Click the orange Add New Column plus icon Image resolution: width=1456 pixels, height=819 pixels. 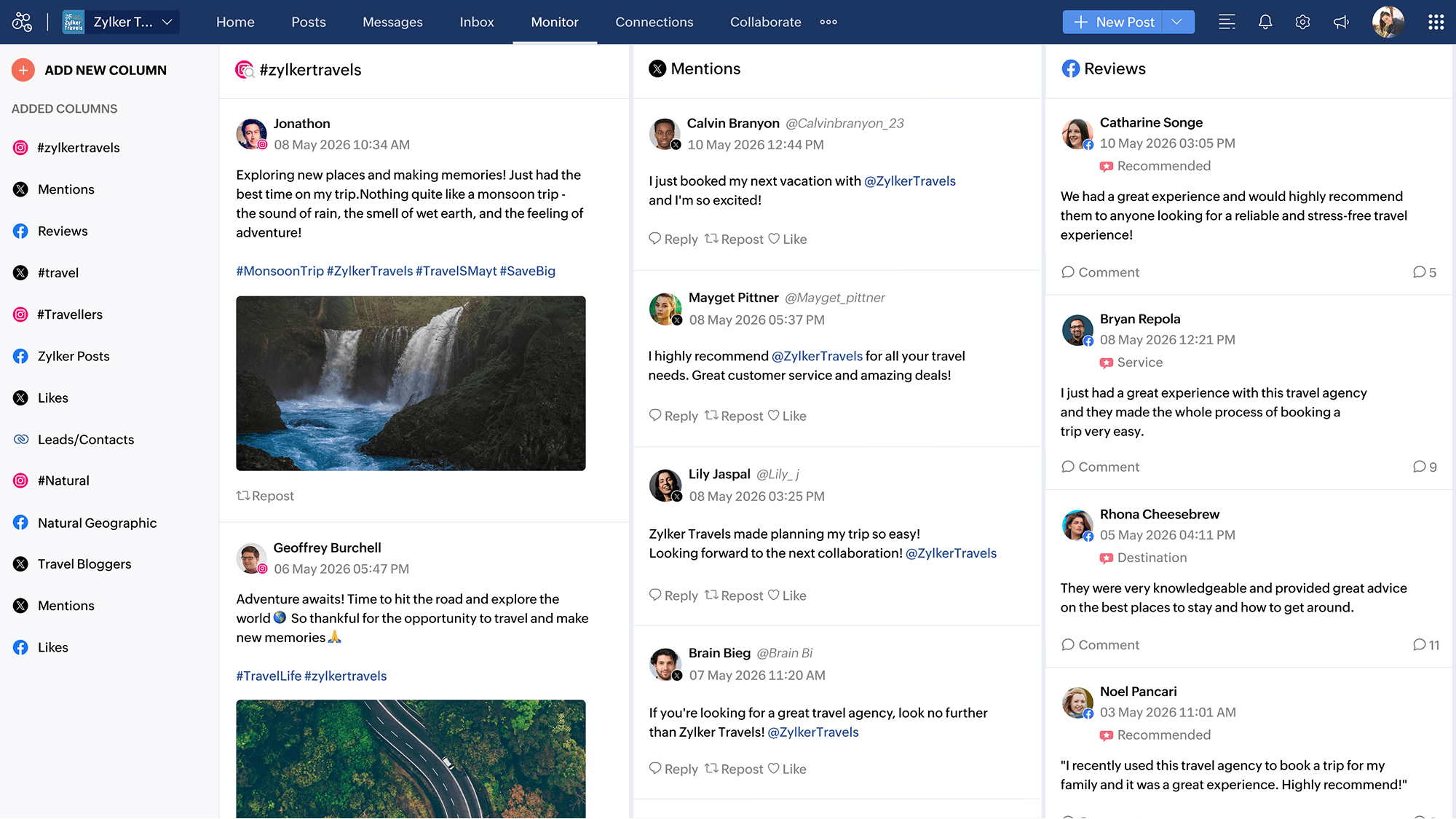click(23, 70)
